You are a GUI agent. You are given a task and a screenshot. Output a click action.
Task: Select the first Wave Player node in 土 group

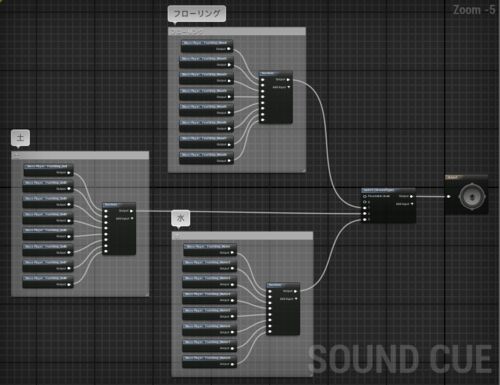48,169
